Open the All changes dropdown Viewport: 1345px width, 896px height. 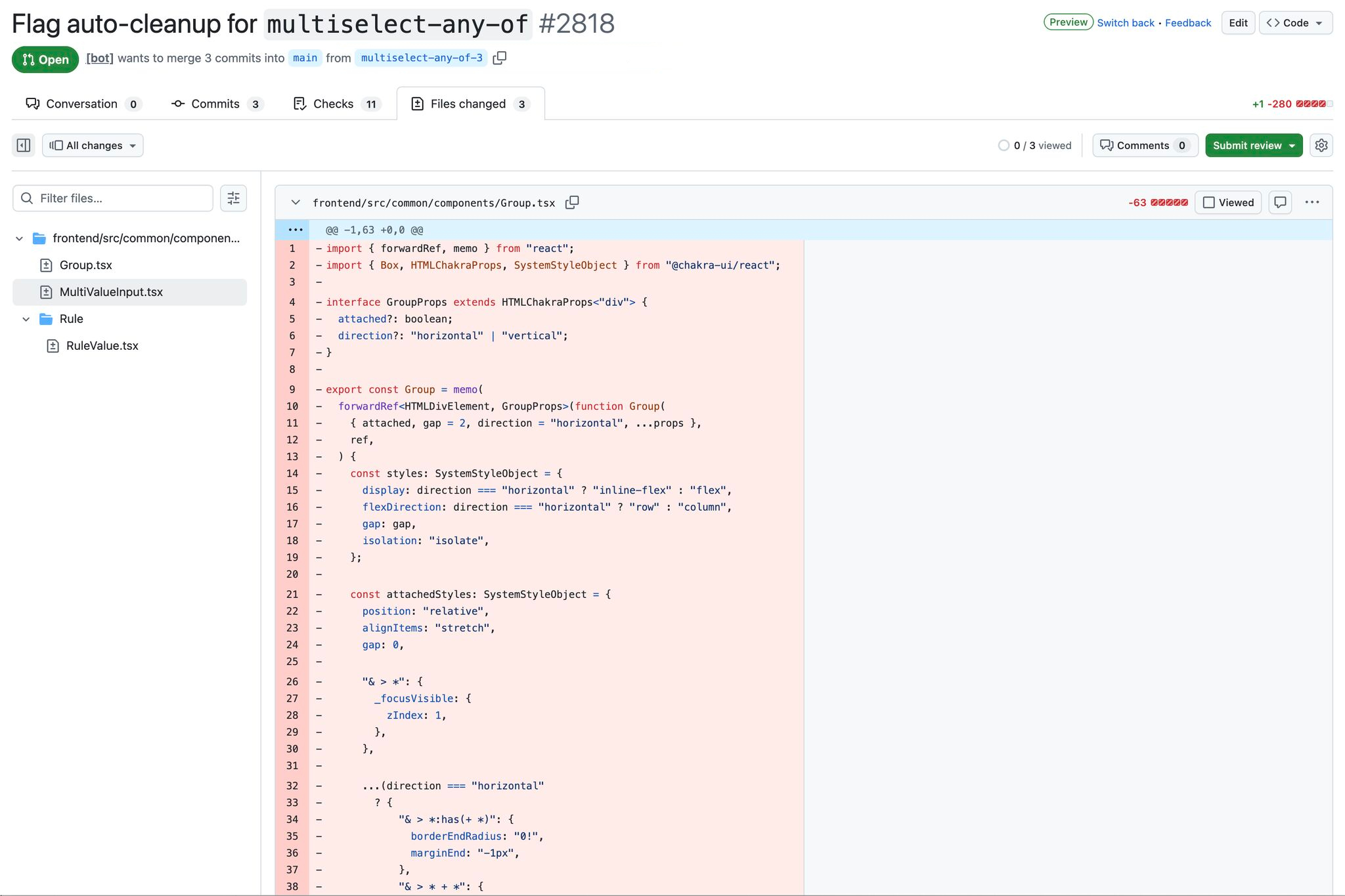93,145
